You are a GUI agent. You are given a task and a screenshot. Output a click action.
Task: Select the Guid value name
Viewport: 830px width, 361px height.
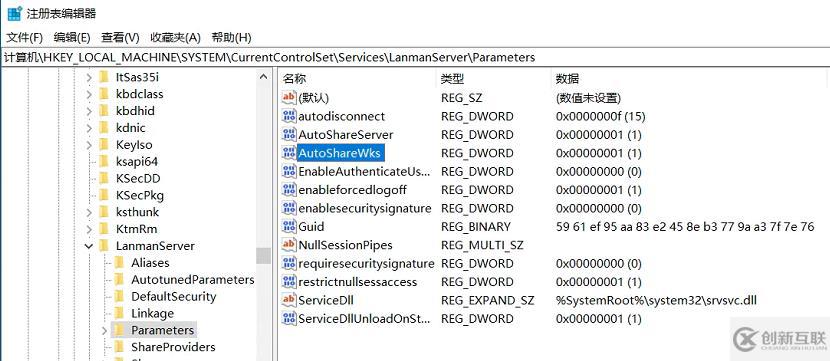click(311, 227)
